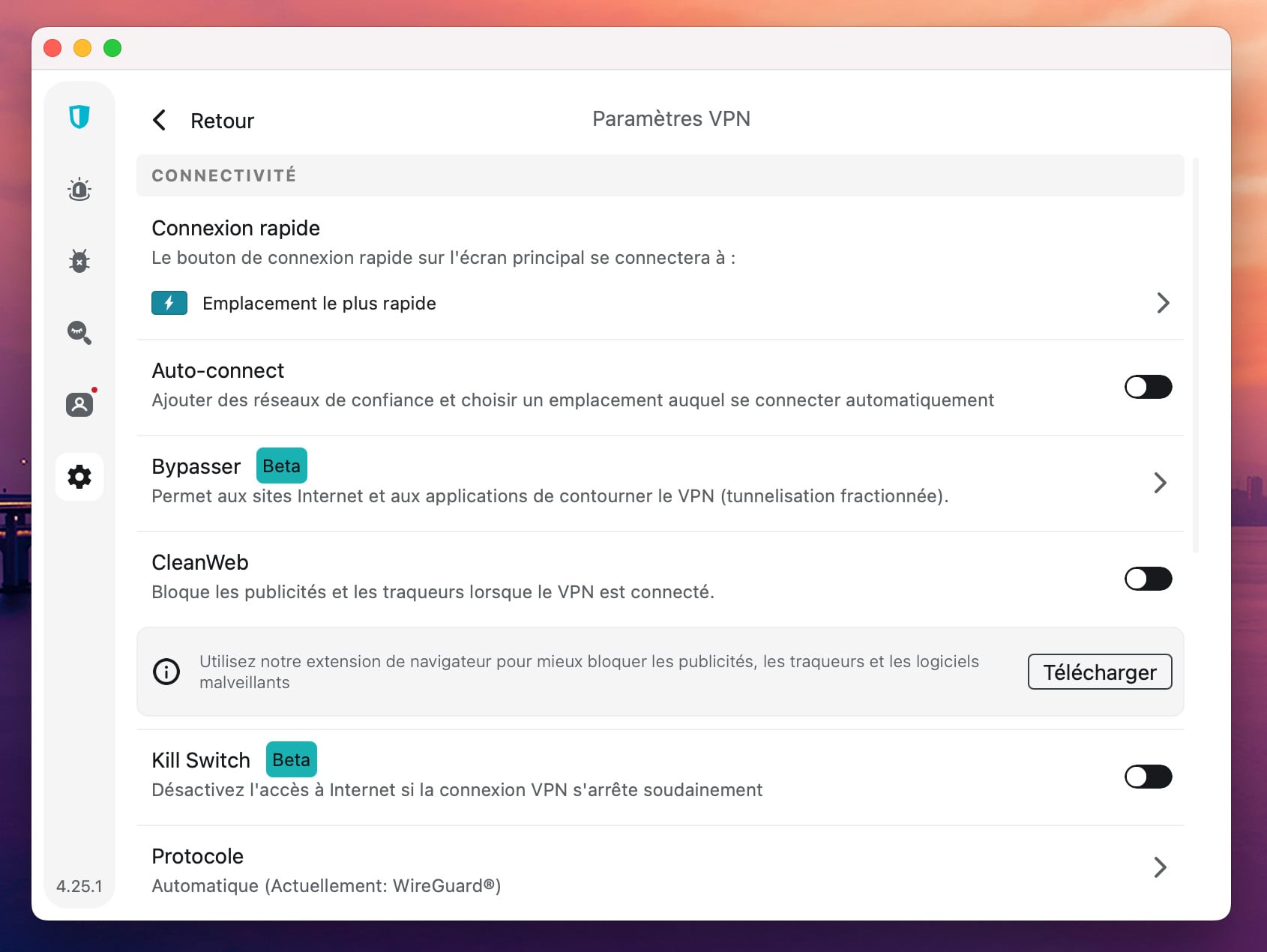1267x952 pixels.
Task: Open the Alert siren icon in sidebar
Action: click(79, 189)
